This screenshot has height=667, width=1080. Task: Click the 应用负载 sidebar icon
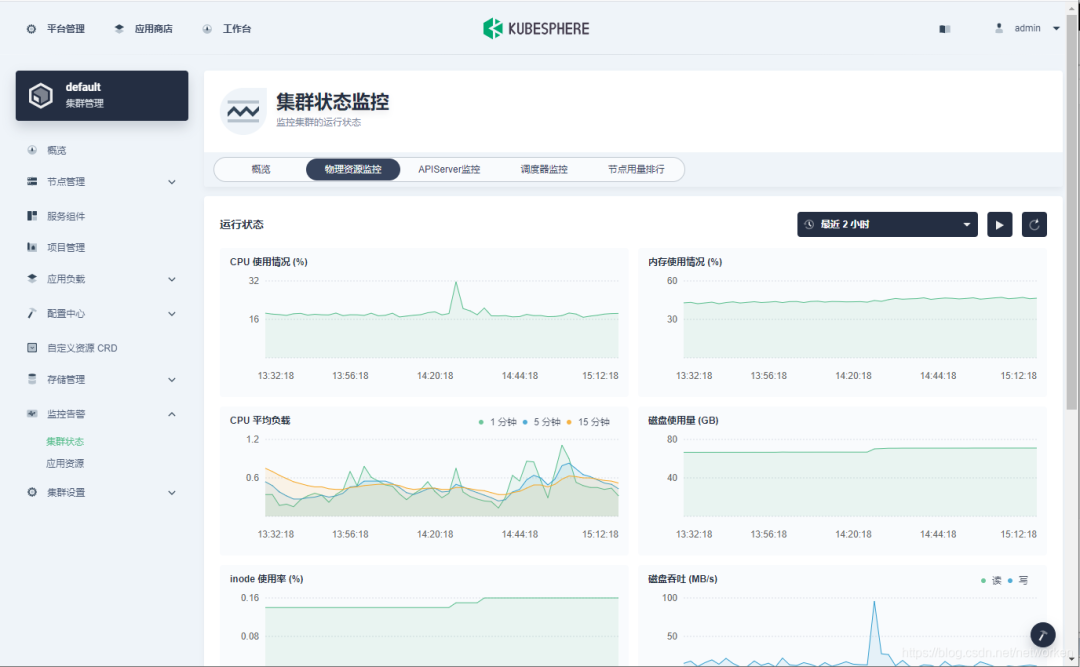tap(32, 278)
